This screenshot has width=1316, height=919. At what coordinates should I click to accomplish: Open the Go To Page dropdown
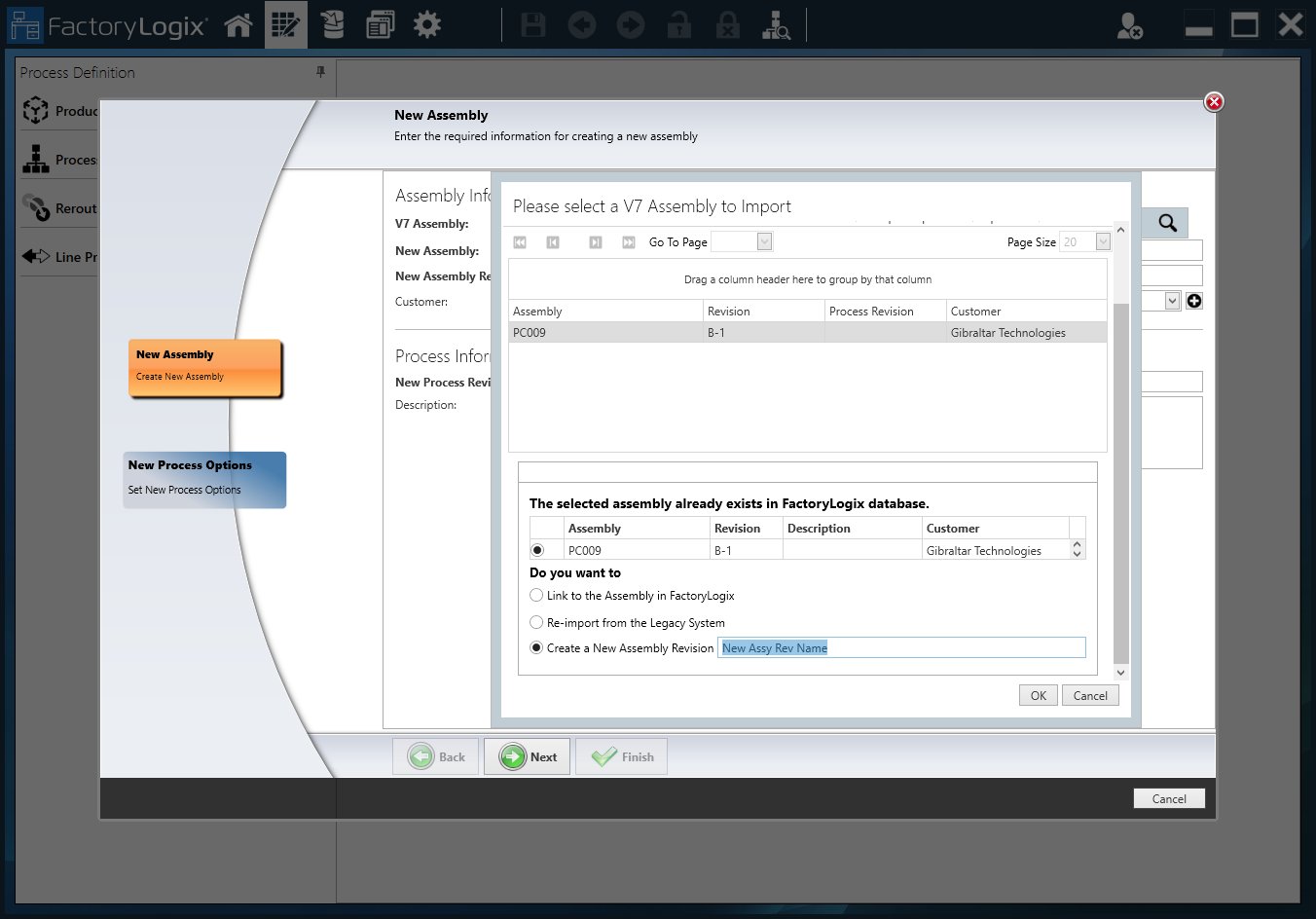(764, 242)
